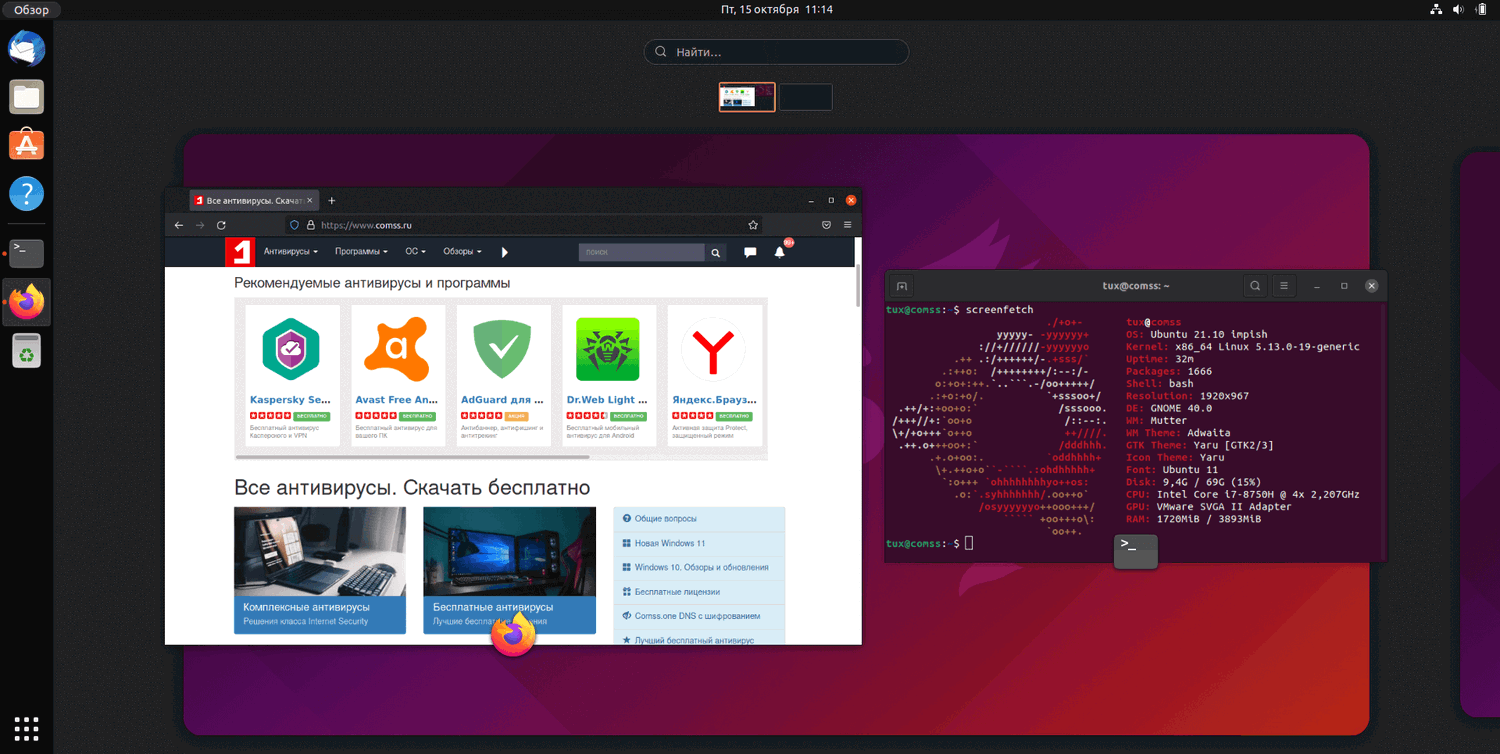Click the "DE: GNOME 40.0" terminal line
1500x754 pixels.
[1169, 408]
